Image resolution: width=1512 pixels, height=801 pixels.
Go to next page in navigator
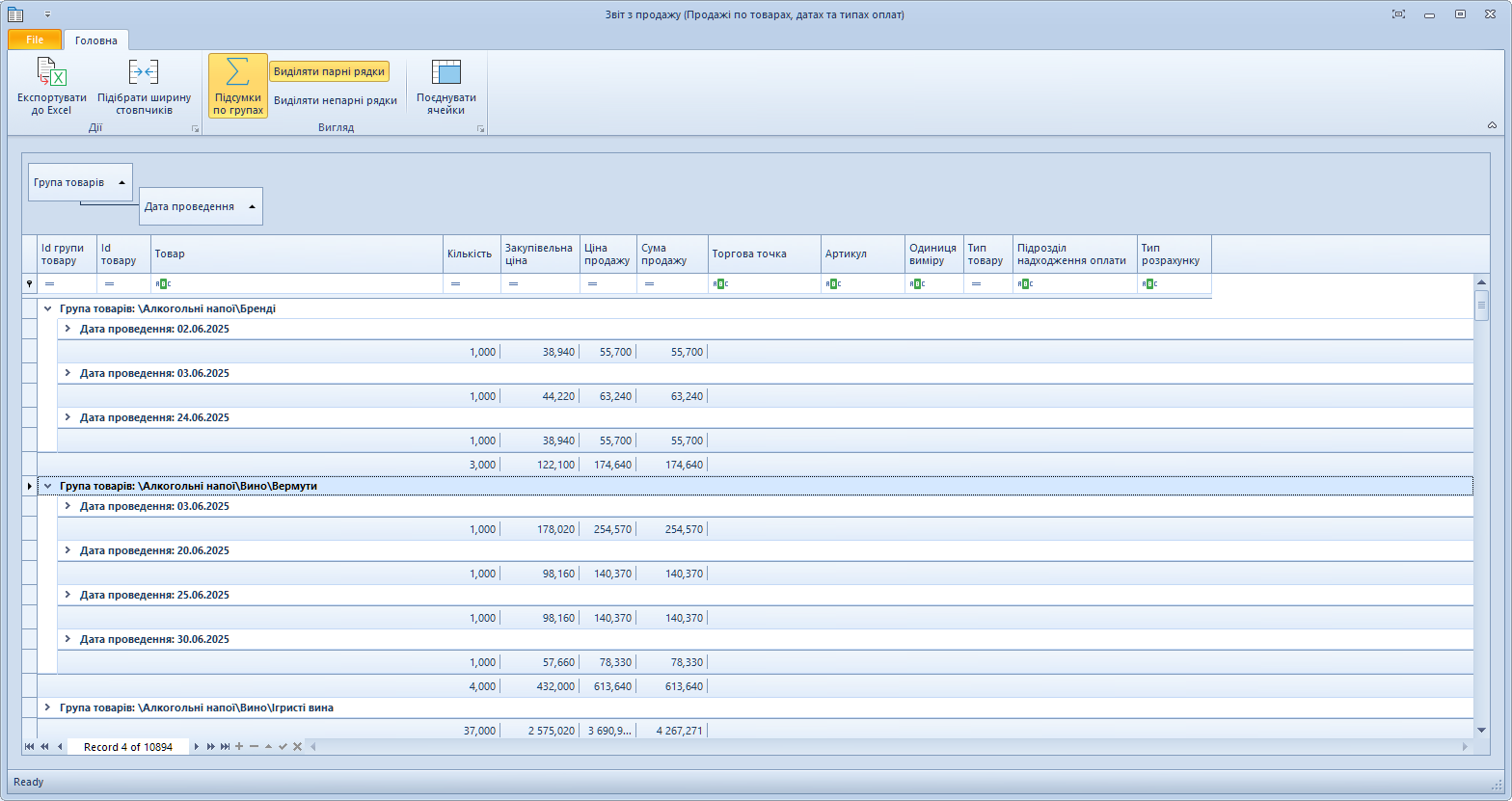(x=210, y=747)
